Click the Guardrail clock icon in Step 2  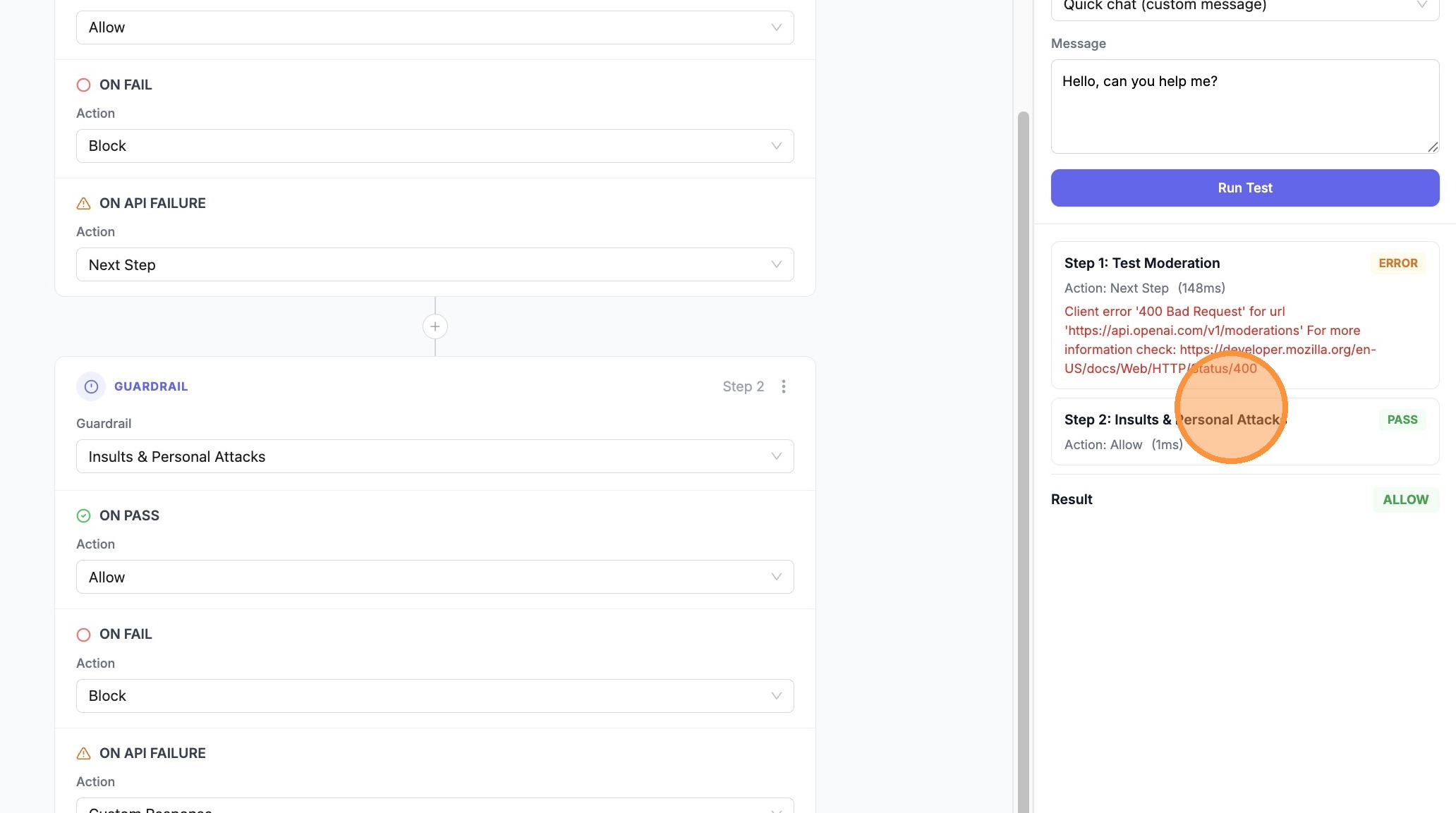pos(91,386)
